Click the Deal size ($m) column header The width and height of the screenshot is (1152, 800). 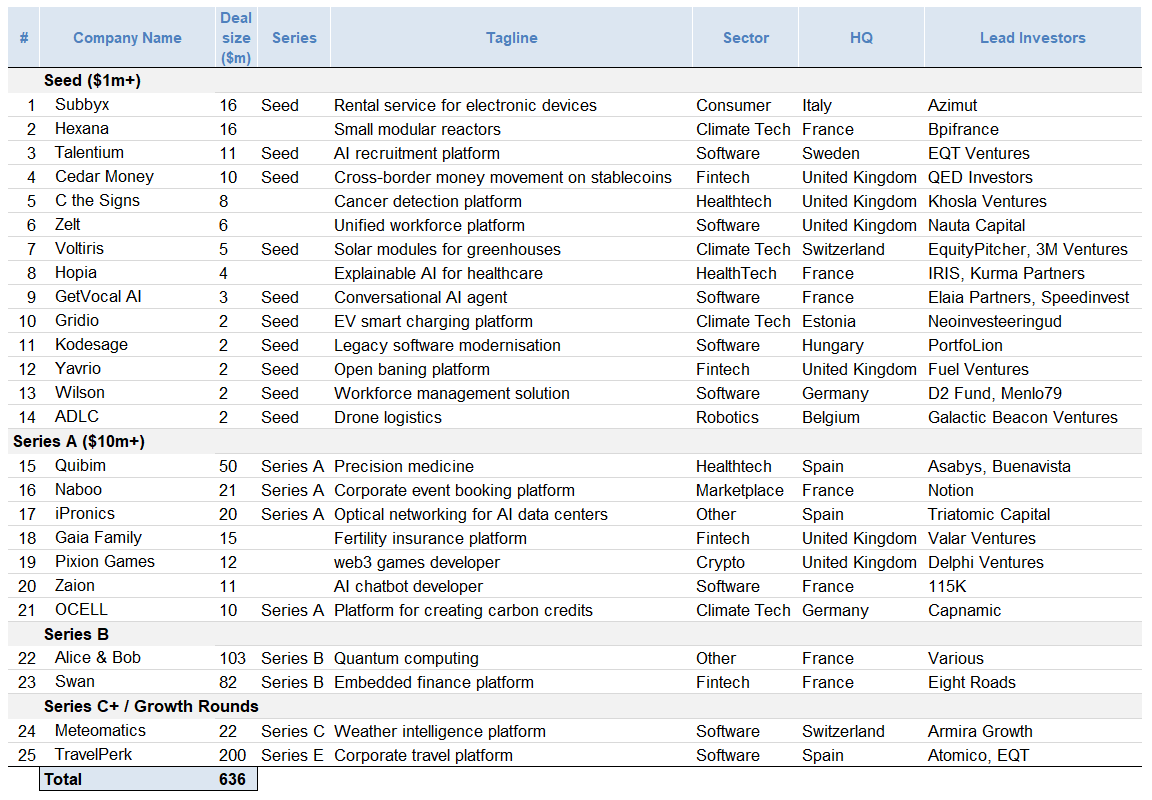point(236,38)
